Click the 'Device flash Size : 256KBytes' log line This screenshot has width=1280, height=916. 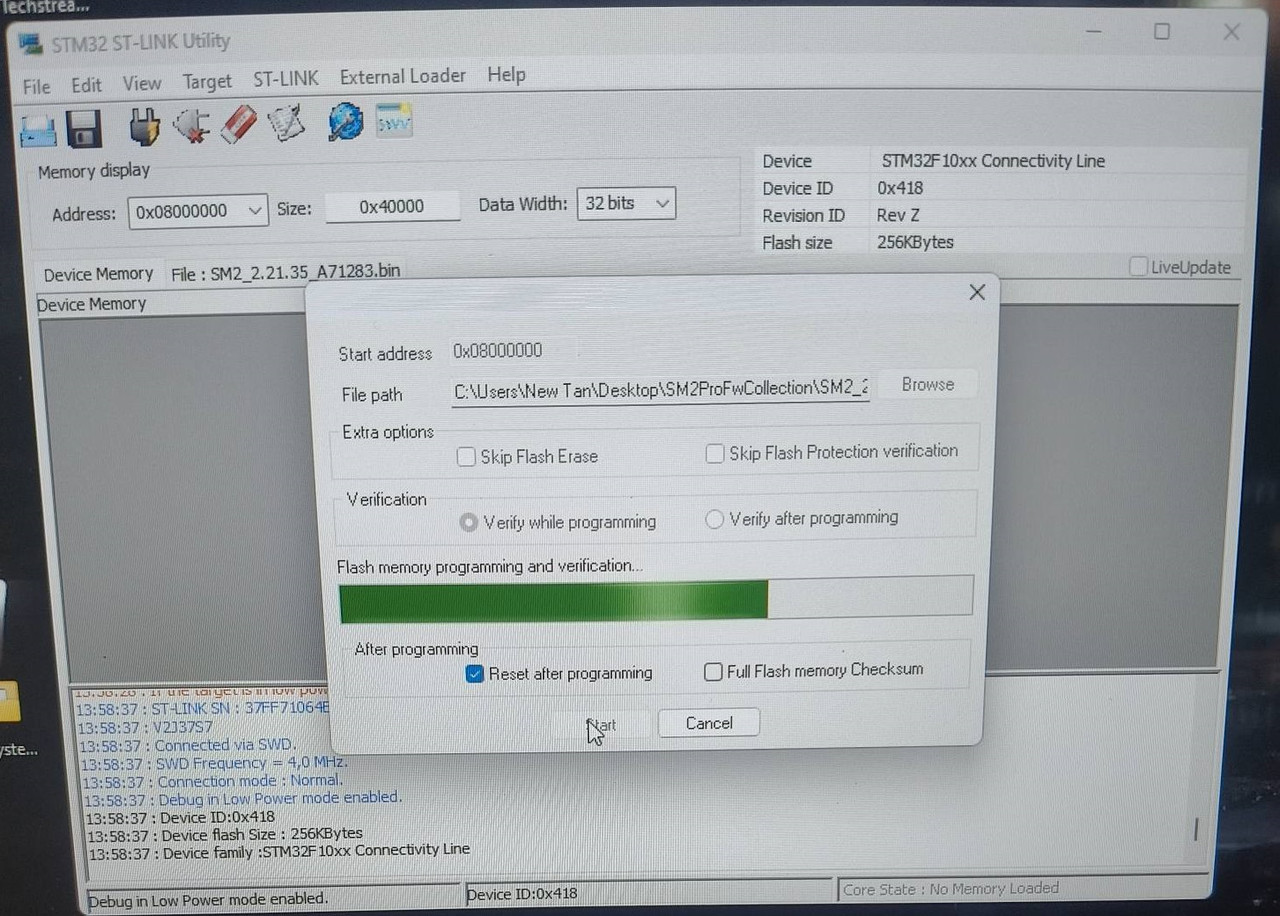[x=225, y=834]
